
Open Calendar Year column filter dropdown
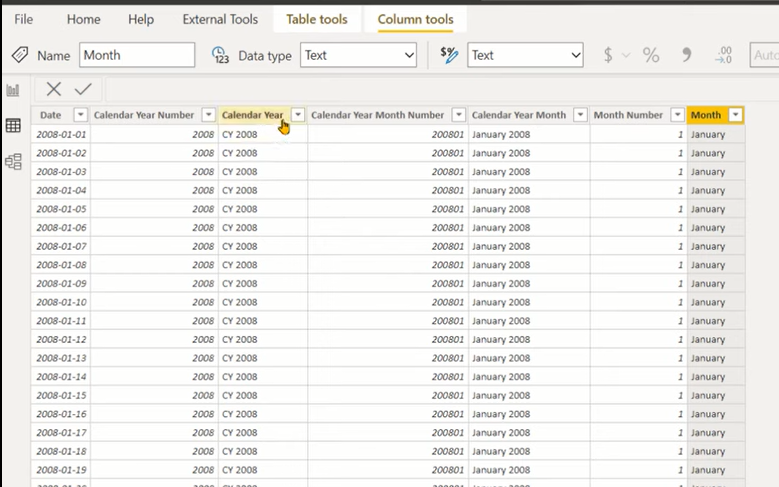298,115
